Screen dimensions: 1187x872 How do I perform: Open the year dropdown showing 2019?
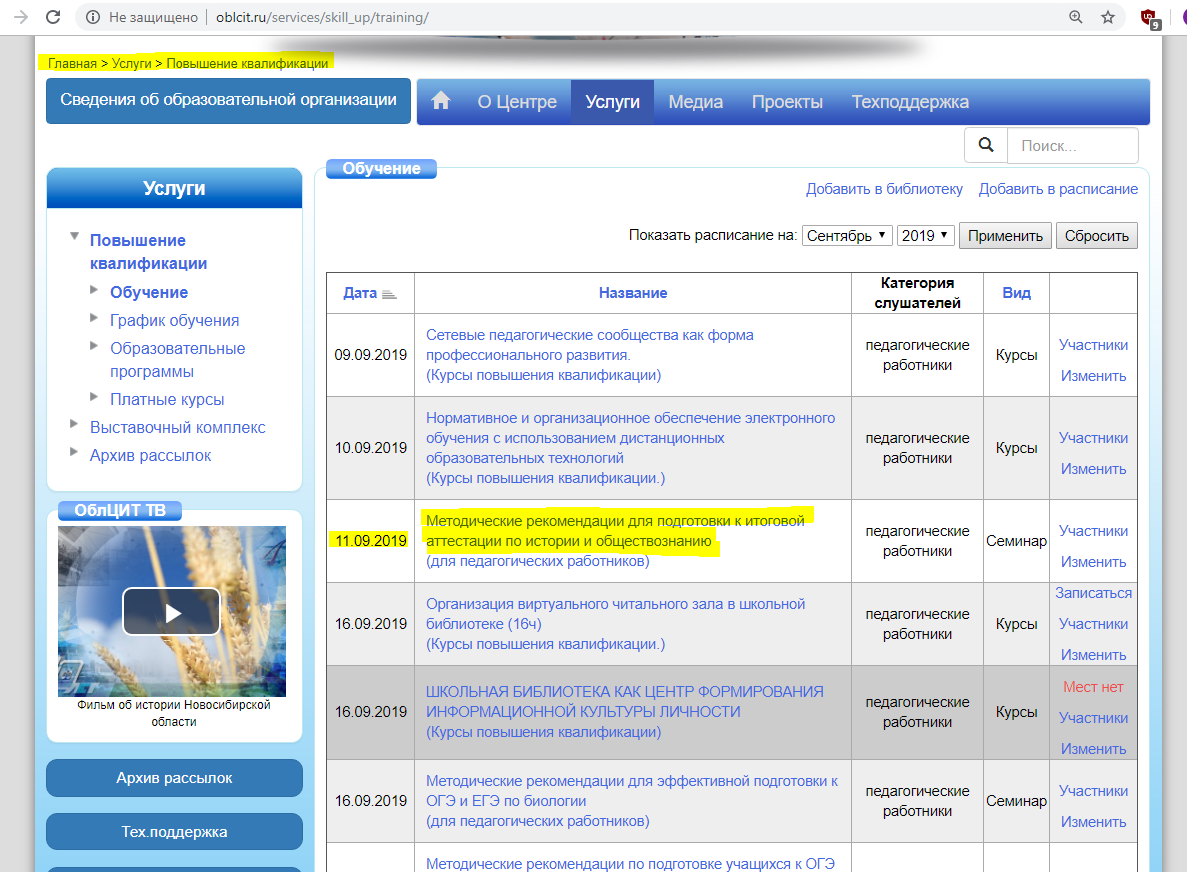925,236
